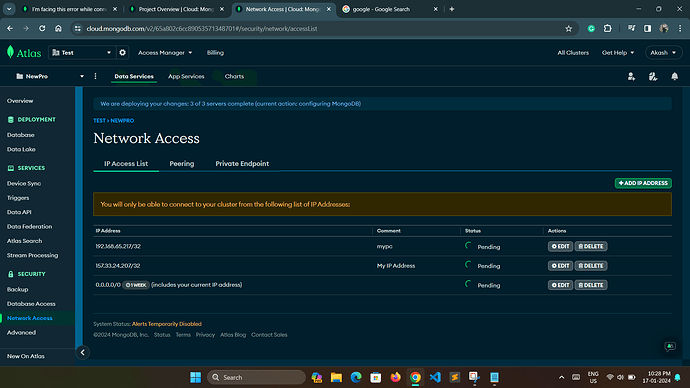The width and height of the screenshot is (690, 388).
Task: Open project activity feed icon
Action: (x=653, y=77)
